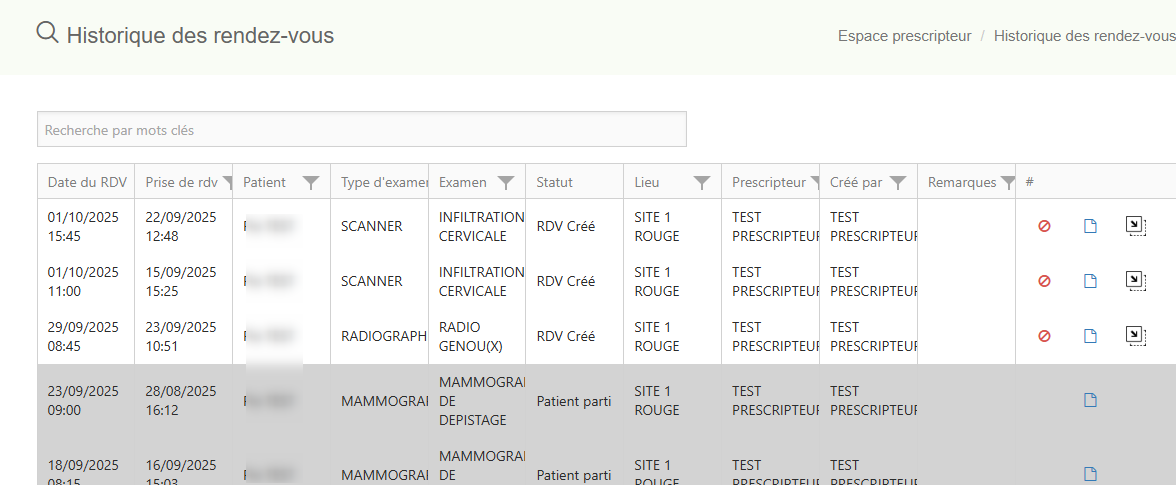Cancel the 29/09/2025 radiography appointment
Viewport: 1176px width, 485px height.
click(1044, 336)
